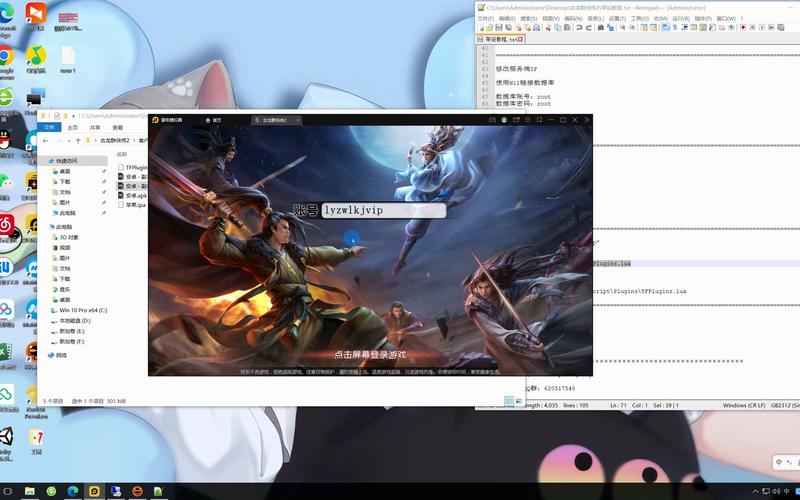The image size is (800, 500).
Task: Toggle Notepad++ word wrap icon
Action: point(665,28)
